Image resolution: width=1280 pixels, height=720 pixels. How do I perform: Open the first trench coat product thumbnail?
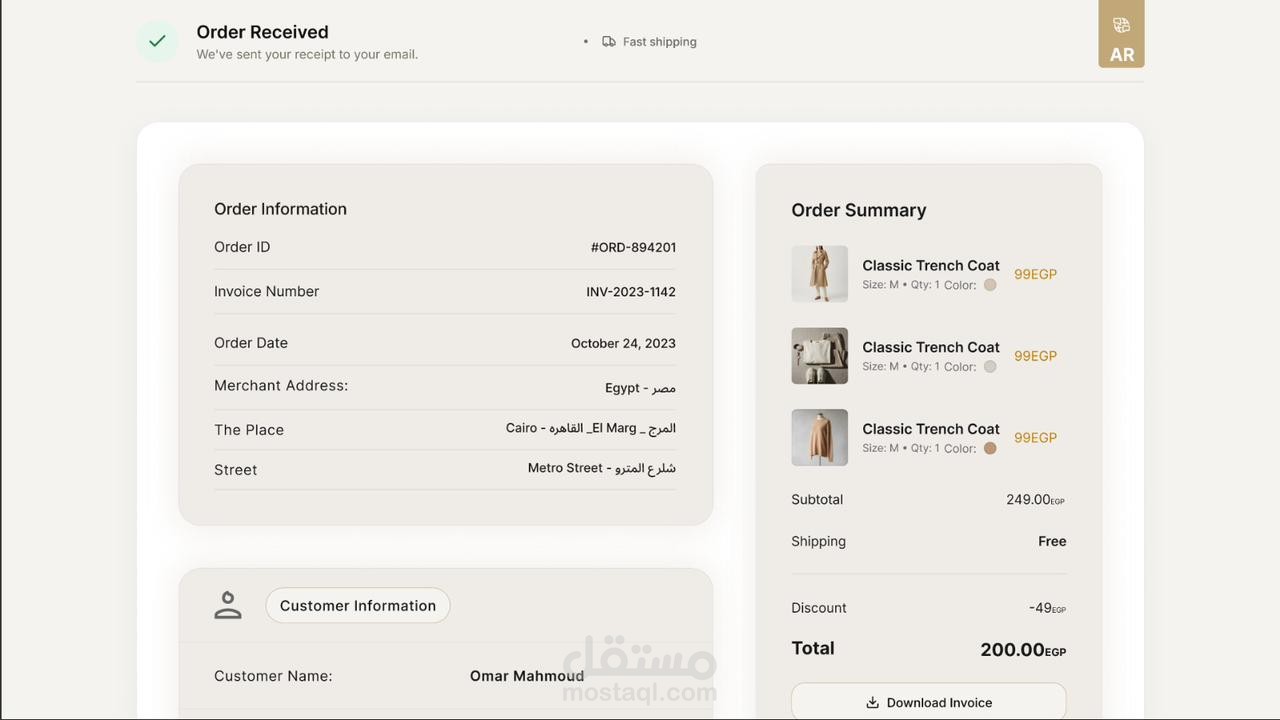point(819,274)
